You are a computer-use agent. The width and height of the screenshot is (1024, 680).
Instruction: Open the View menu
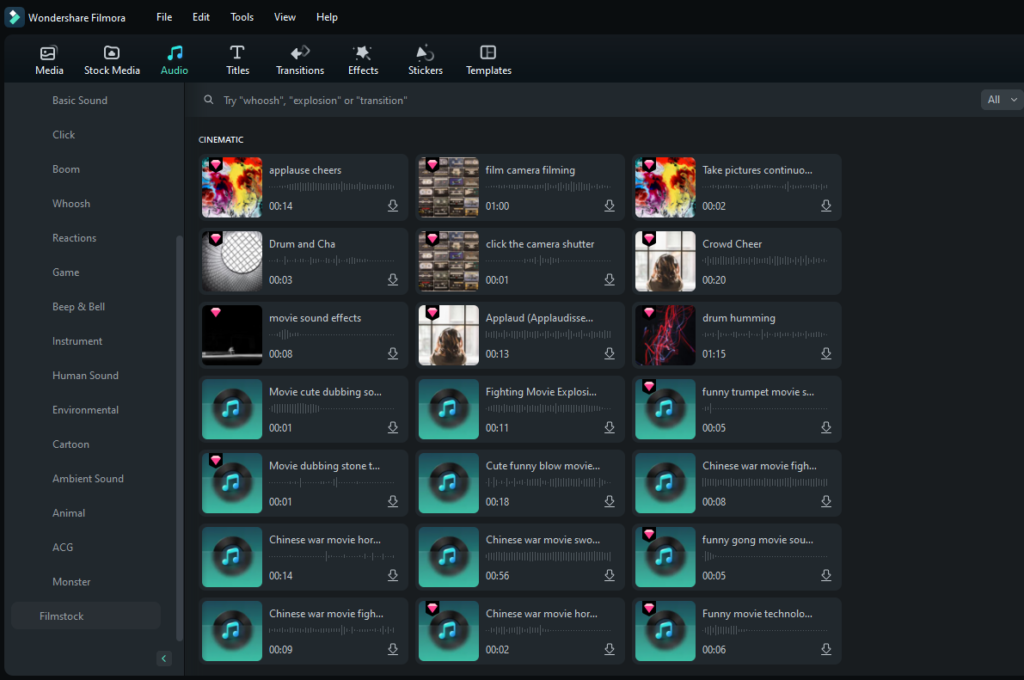(284, 17)
